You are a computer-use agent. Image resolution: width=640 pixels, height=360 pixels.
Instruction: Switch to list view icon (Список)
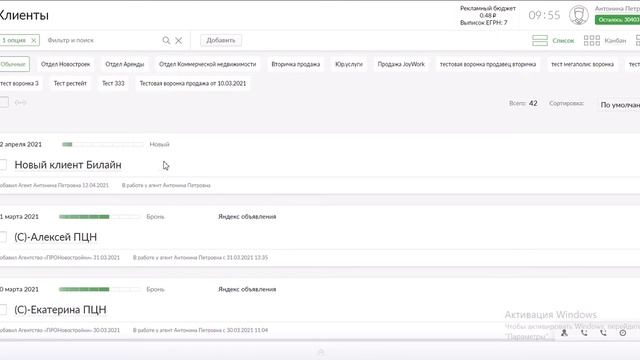pyautogui.click(x=540, y=40)
